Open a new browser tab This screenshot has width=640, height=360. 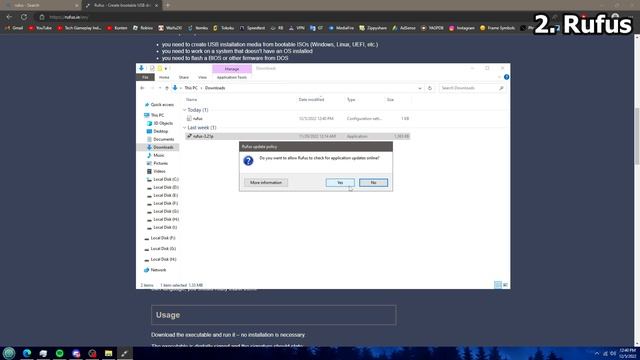point(168,5)
